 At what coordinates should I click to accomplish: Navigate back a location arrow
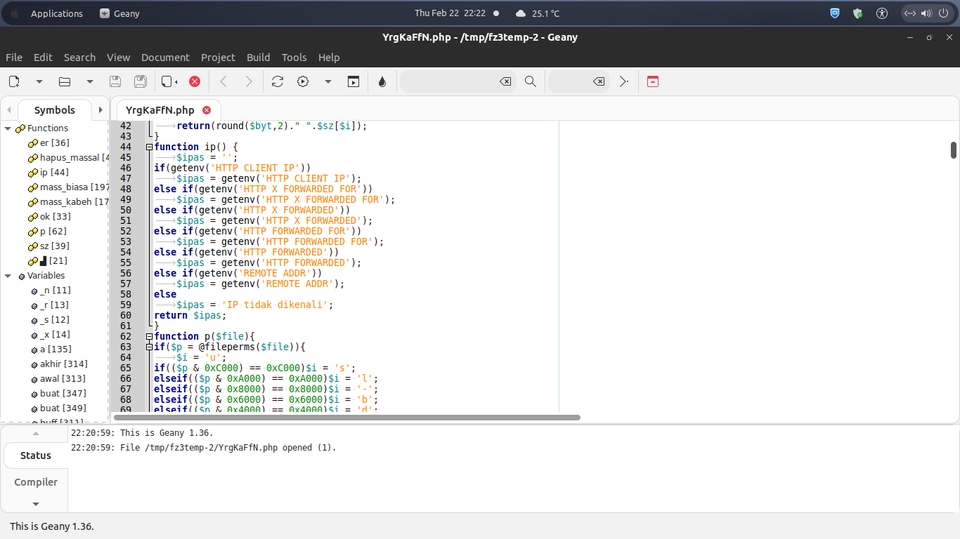click(x=223, y=81)
